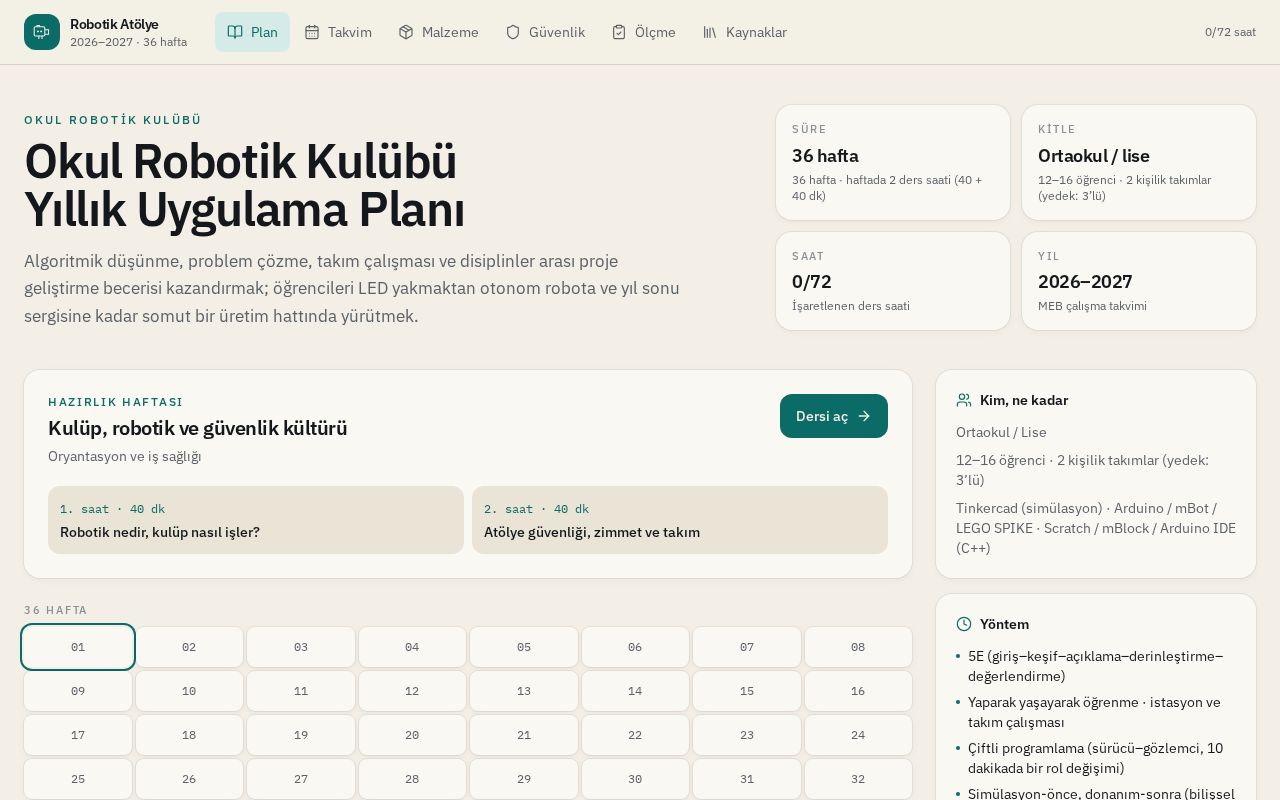Select week 02 in the grid
Screen dimensions: 1280x800
pos(189,647)
